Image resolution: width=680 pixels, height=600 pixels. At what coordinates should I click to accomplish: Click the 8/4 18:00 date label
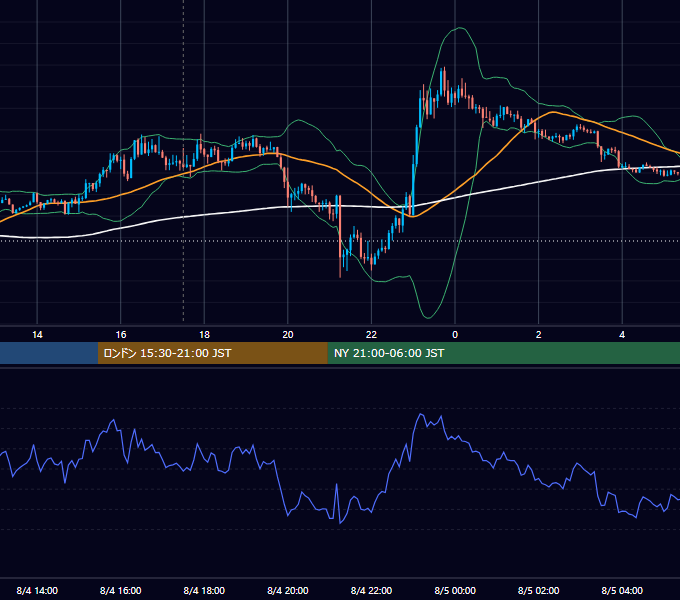click(204, 590)
